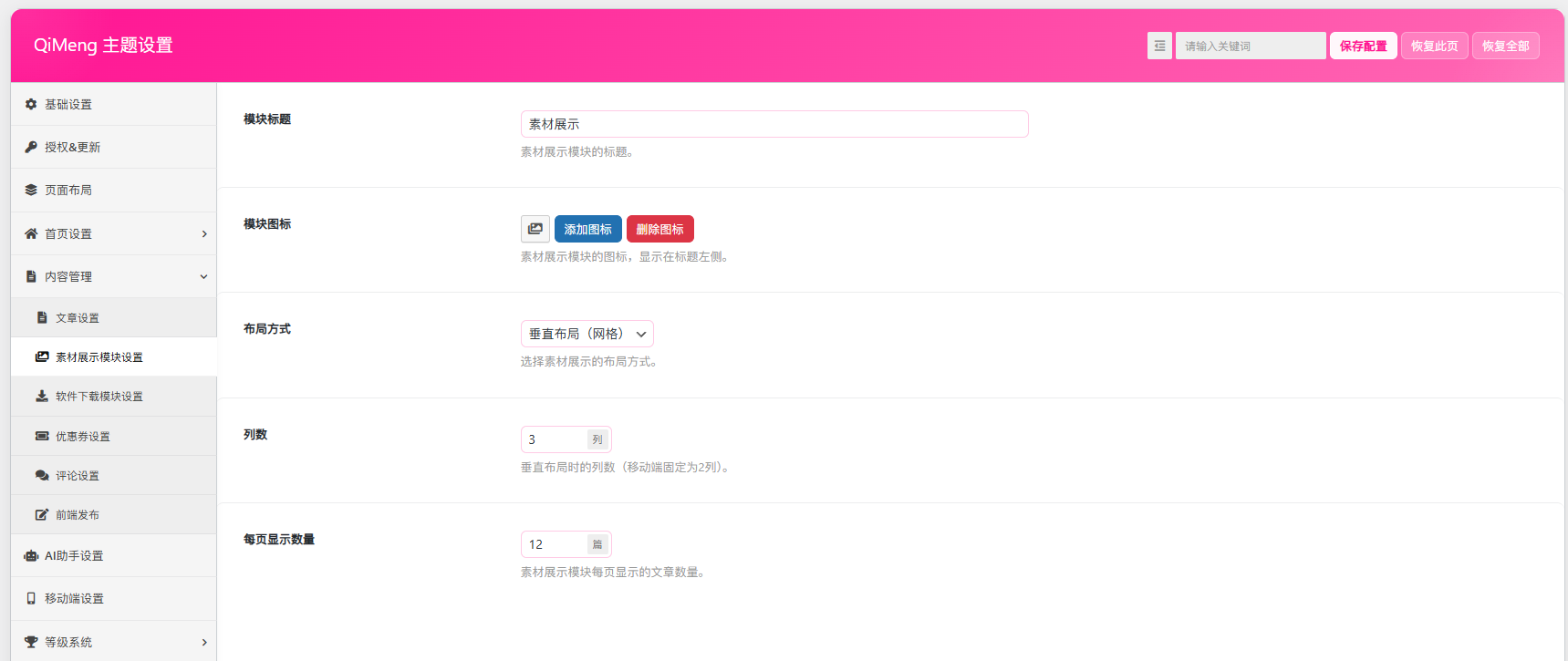
Task: Click the key icon for 授权&更新
Action: coord(31,147)
